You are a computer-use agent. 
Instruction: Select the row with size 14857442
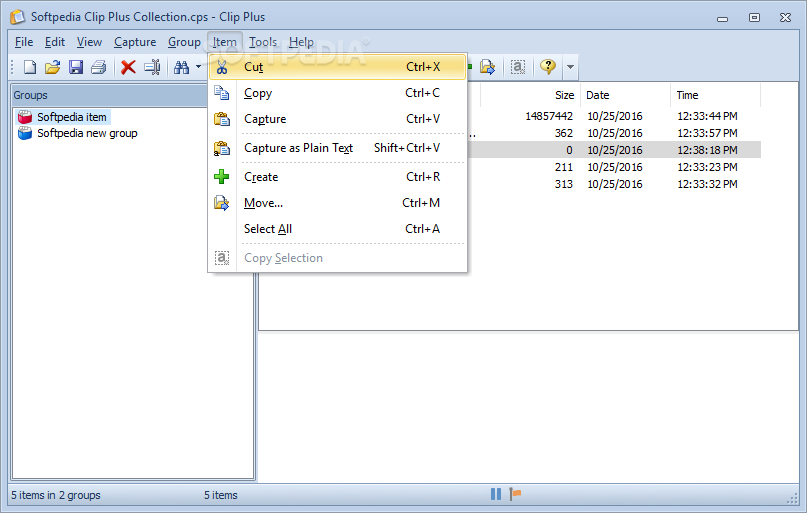614,116
